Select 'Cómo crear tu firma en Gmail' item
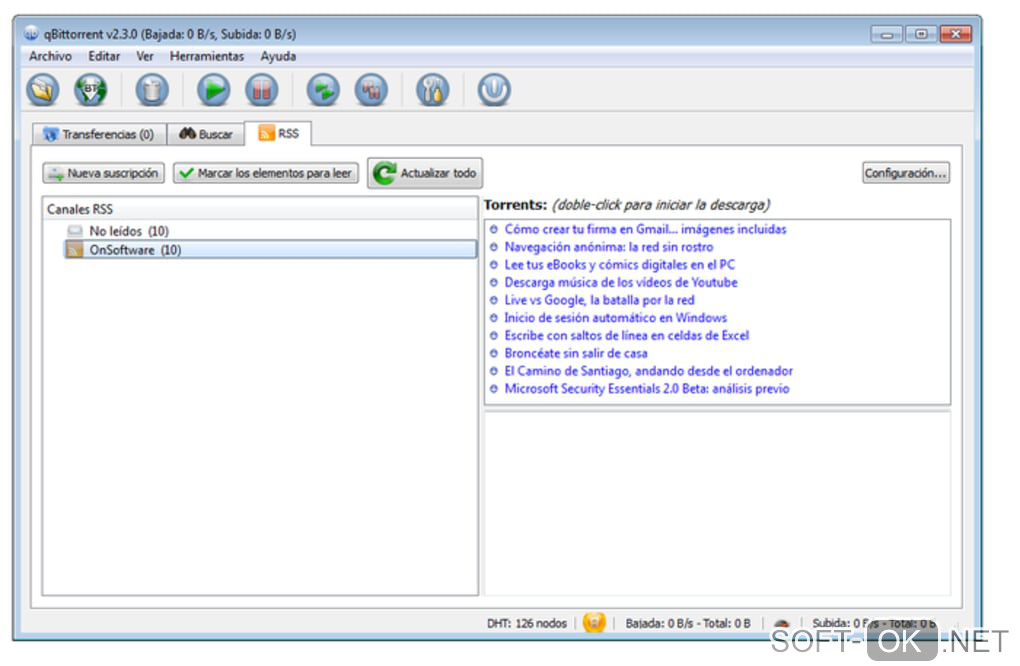The height and width of the screenshot is (666, 1020). coord(645,229)
